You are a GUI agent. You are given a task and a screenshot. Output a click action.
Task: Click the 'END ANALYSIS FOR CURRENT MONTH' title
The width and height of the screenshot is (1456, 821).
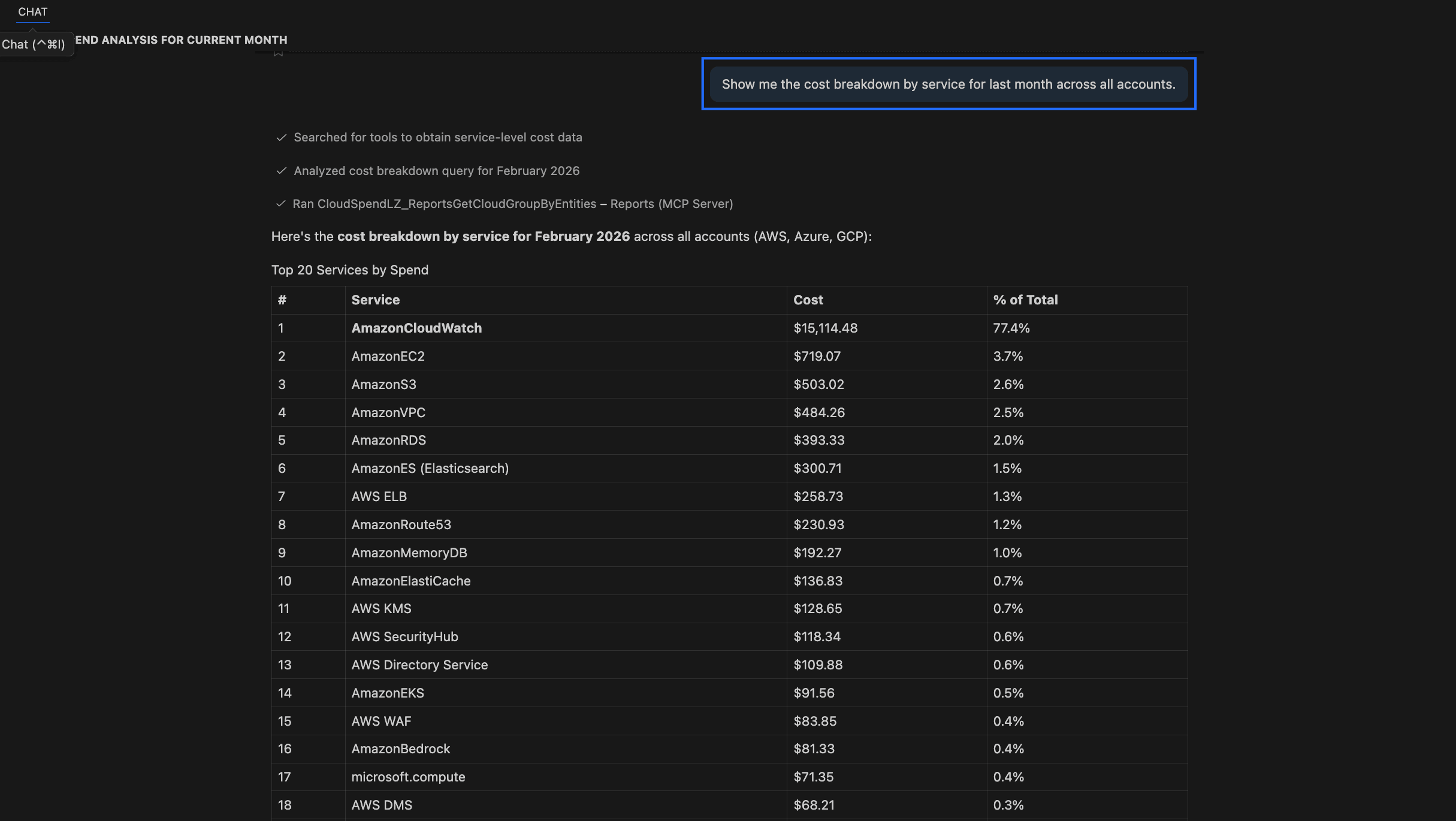pyautogui.click(x=180, y=40)
